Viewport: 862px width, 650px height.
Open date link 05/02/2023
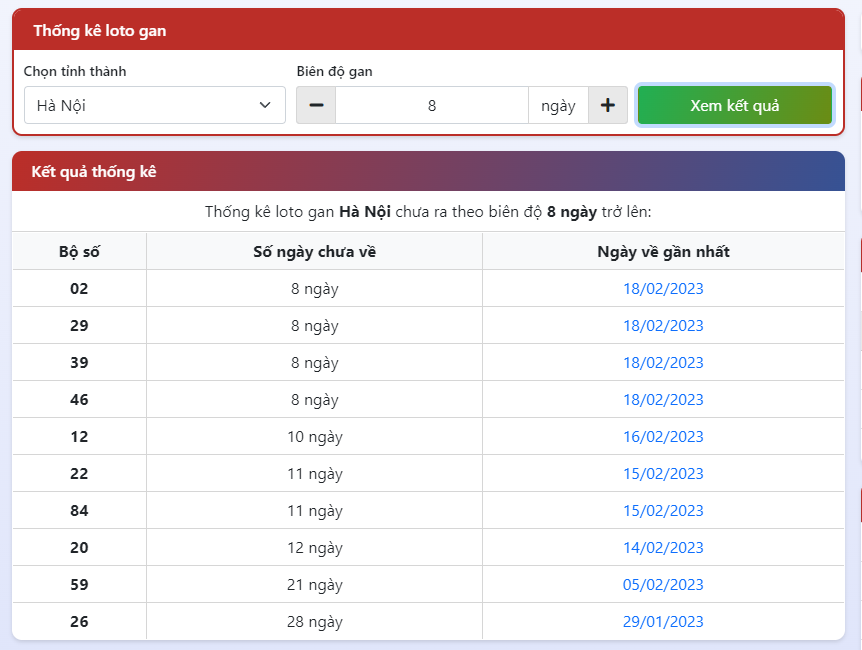663,585
